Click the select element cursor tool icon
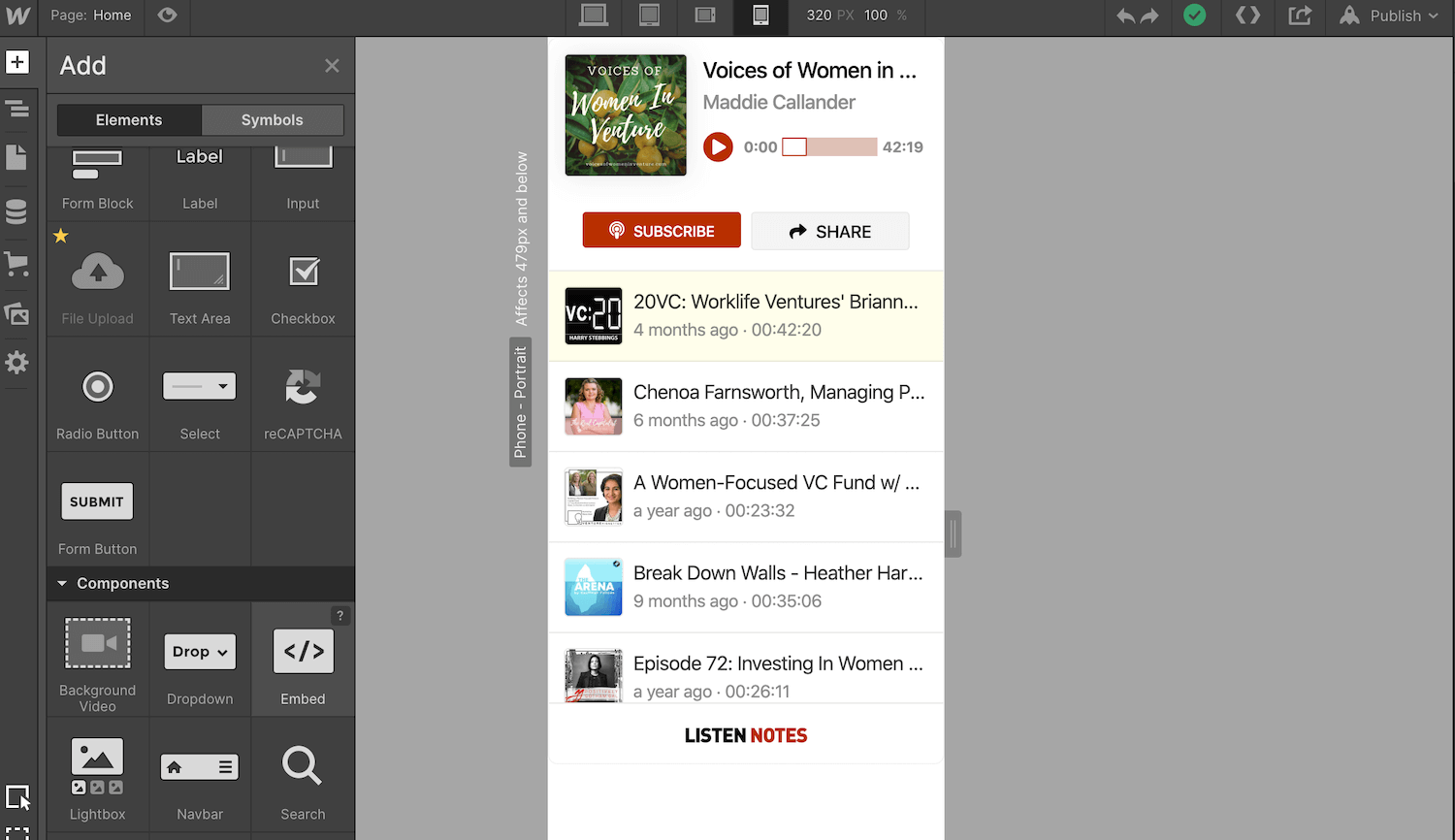This screenshot has width=1455, height=840. pos(17,797)
